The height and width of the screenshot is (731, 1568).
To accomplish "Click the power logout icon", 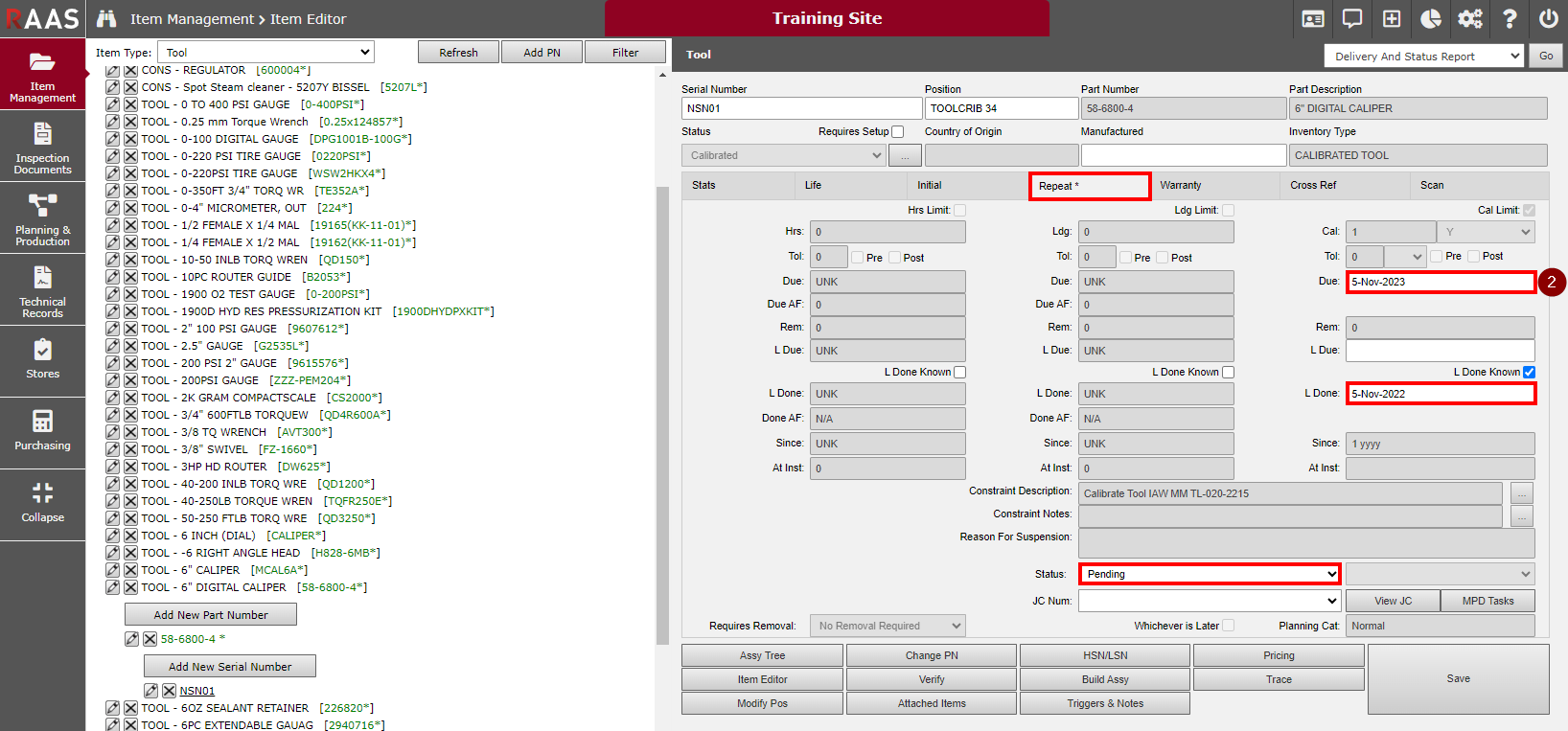I will tap(1548, 18).
